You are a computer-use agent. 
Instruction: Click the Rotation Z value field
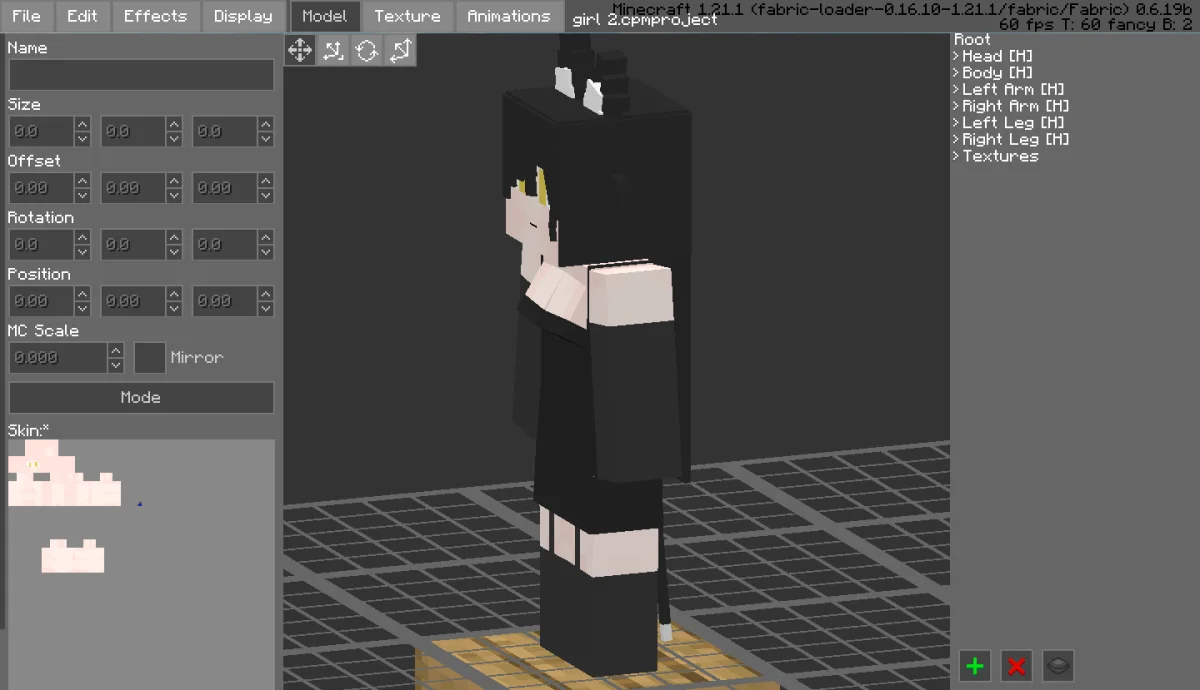pyautogui.click(x=226, y=245)
